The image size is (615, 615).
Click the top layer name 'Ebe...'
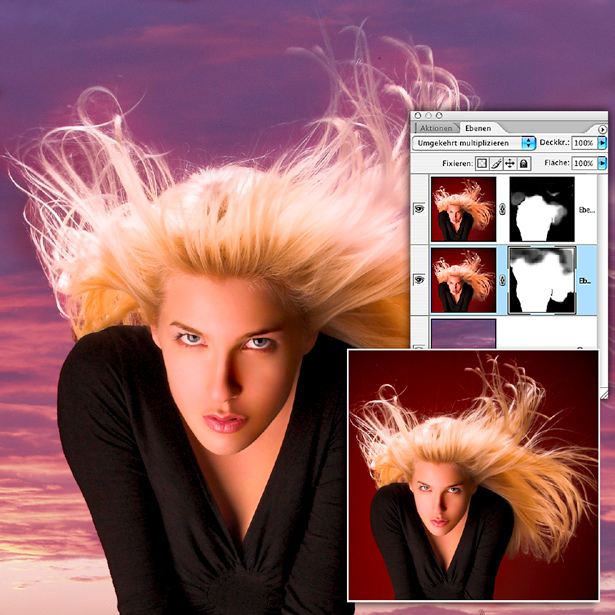tap(587, 210)
